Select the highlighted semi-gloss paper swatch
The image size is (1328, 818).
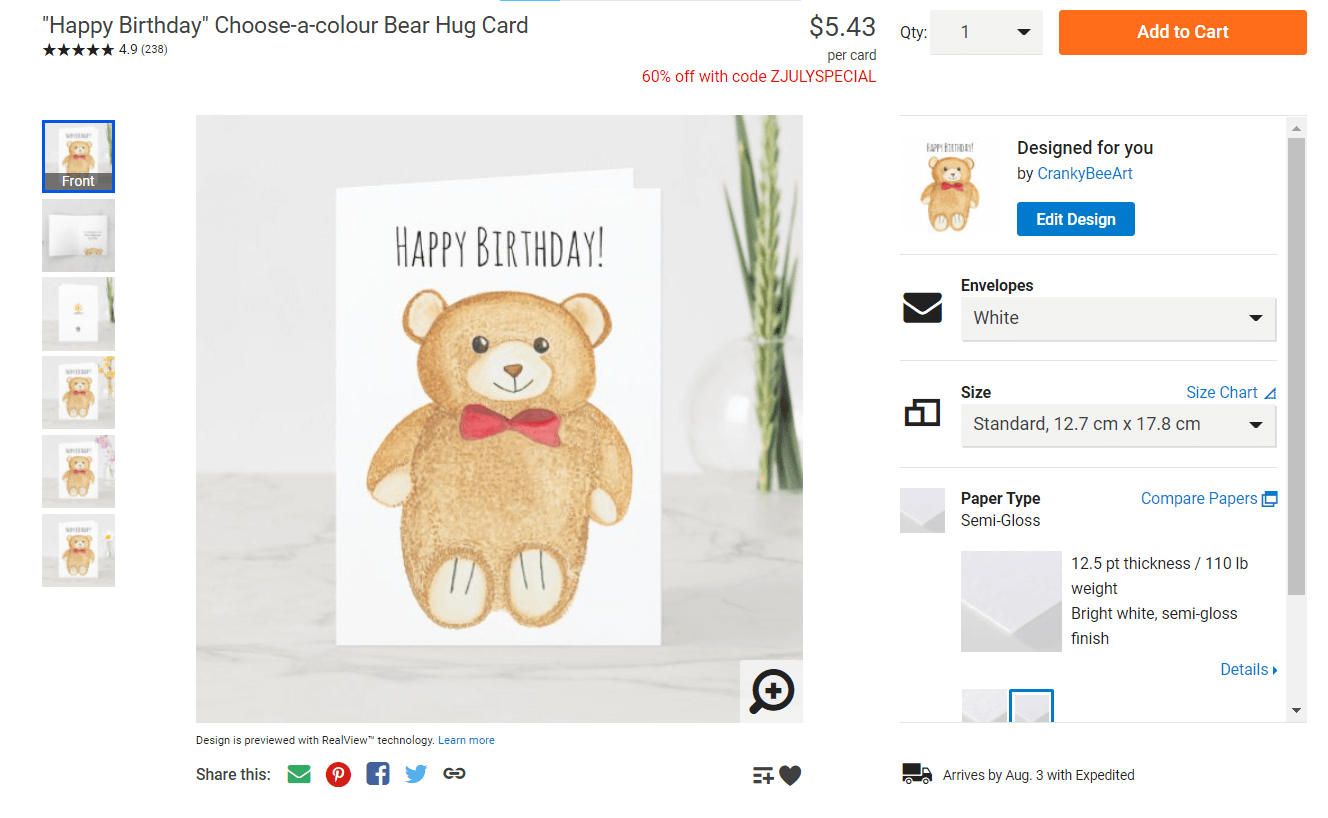point(1031,707)
